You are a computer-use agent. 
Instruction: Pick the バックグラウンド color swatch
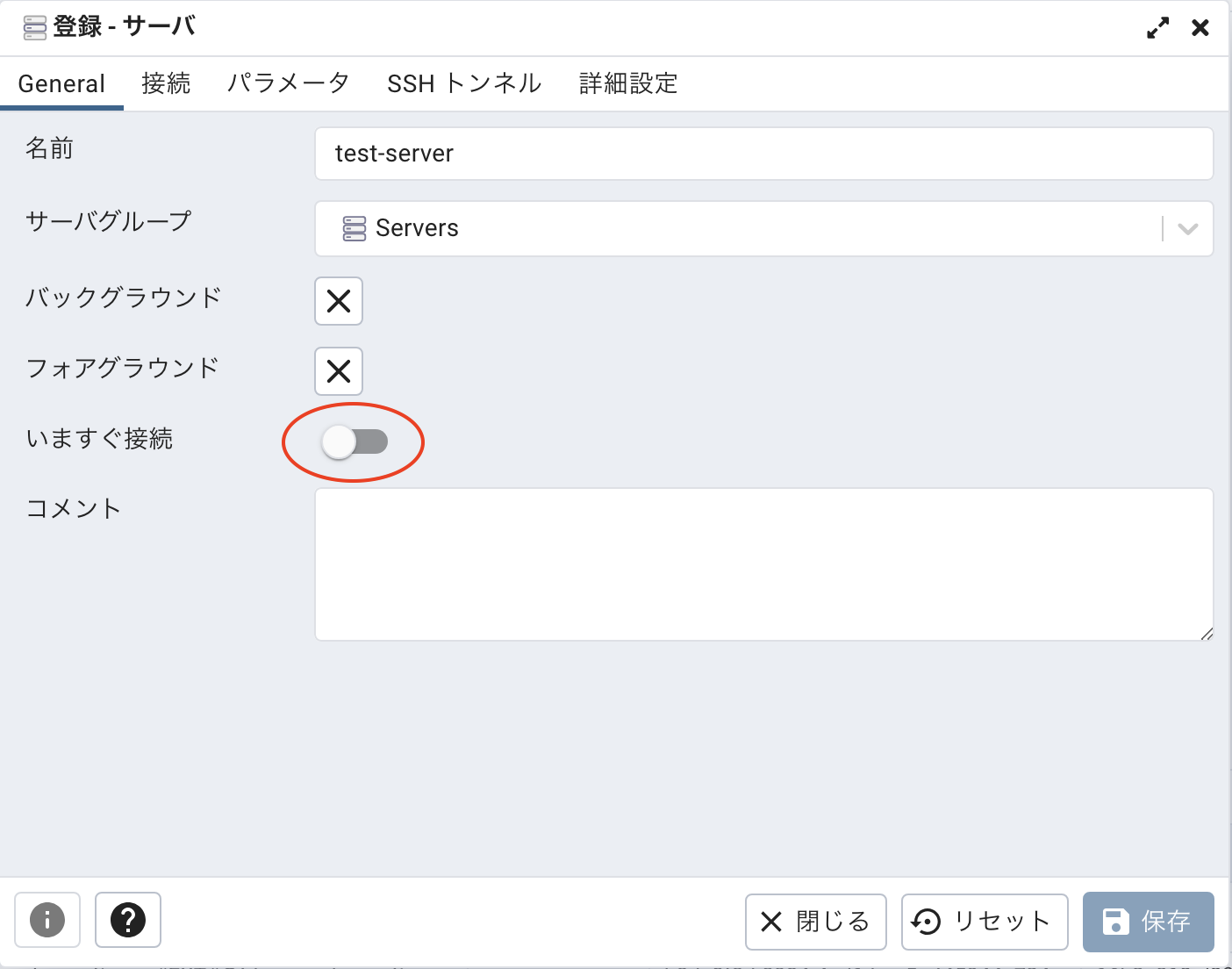(x=339, y=301)
